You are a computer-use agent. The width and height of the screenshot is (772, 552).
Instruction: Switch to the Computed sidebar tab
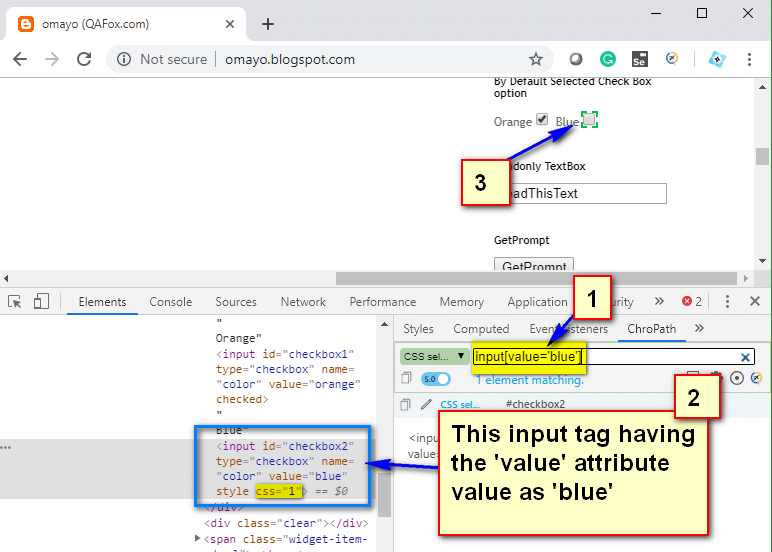[x=481, y=329]
